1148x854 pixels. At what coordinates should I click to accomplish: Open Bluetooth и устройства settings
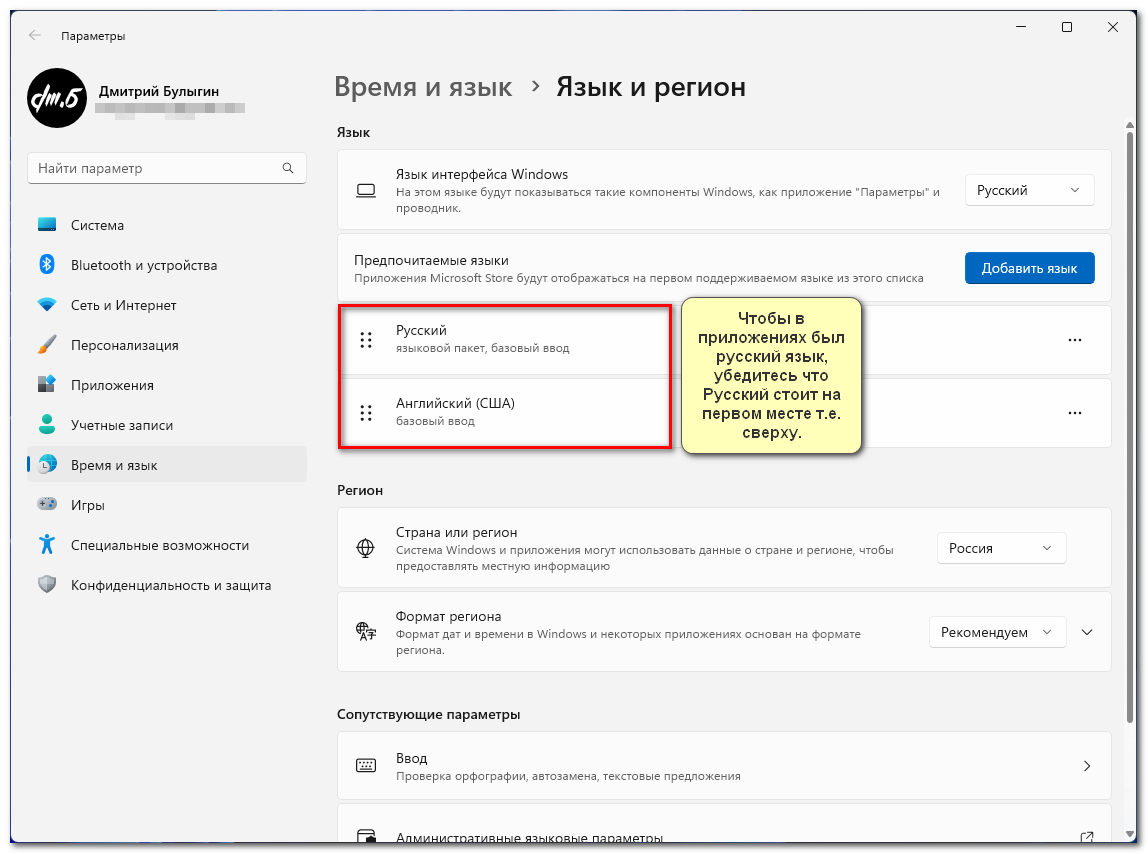point(143,265)
